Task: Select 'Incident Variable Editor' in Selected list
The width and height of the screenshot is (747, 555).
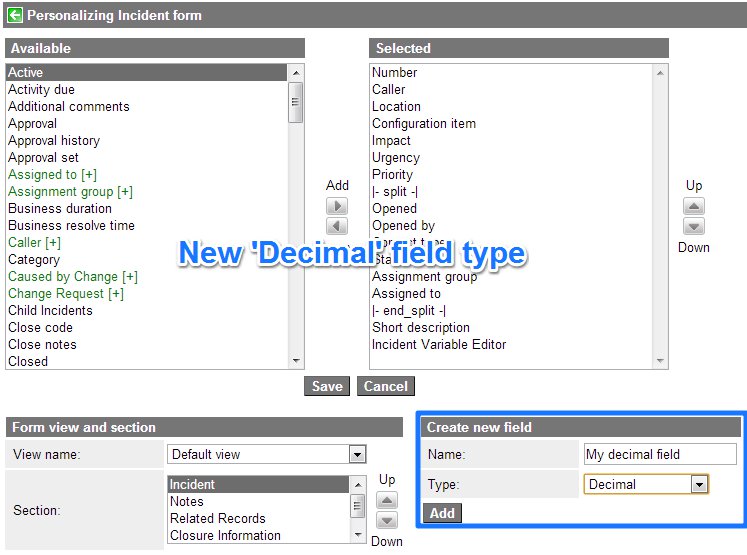Action: tap(439, 344)
